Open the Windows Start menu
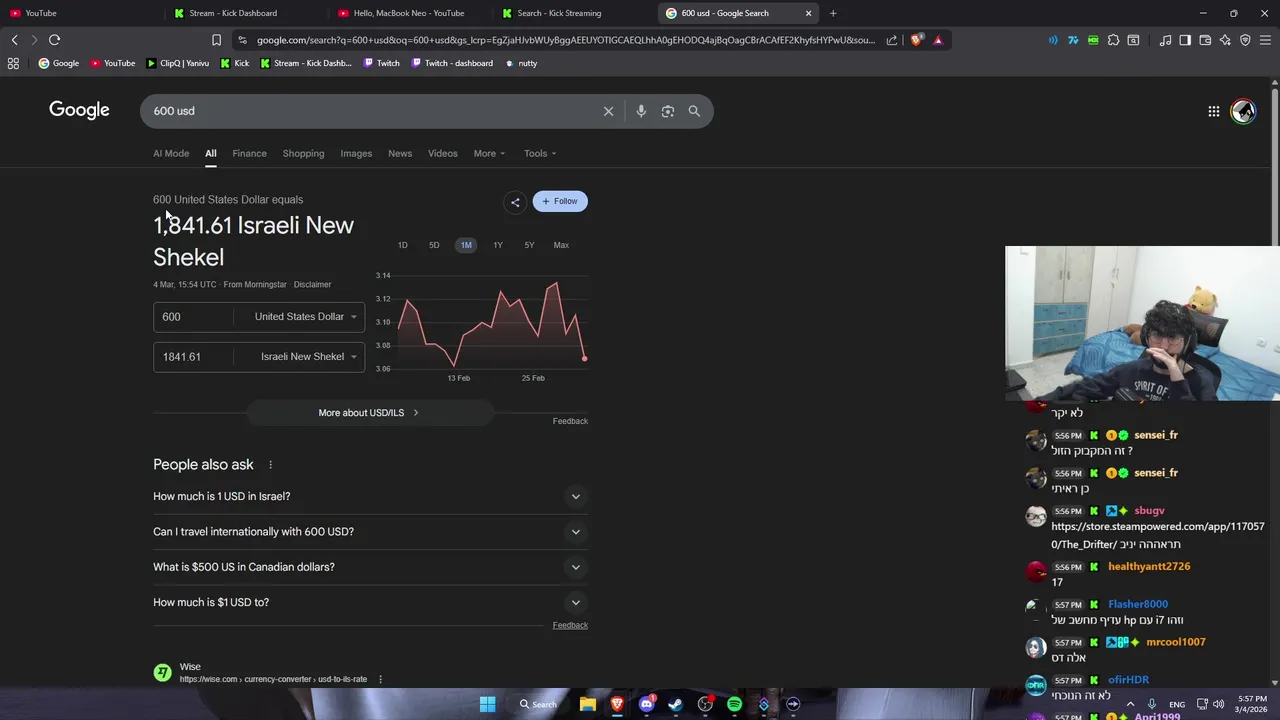Image resolution: width=1280 pixels, height=720 pixels. point(487,704)
